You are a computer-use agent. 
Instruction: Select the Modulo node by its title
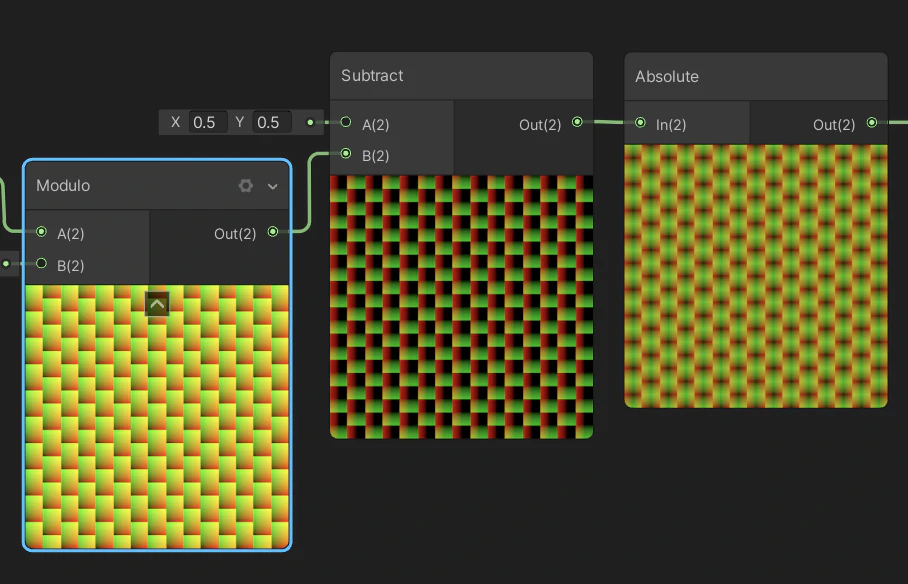click(x=63, y=185)
